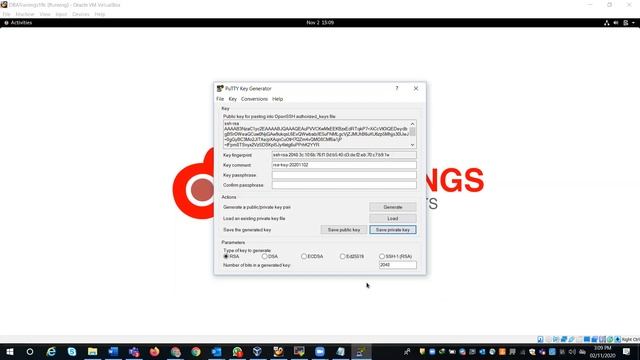Click Load to open existing private key

point(393,218)
